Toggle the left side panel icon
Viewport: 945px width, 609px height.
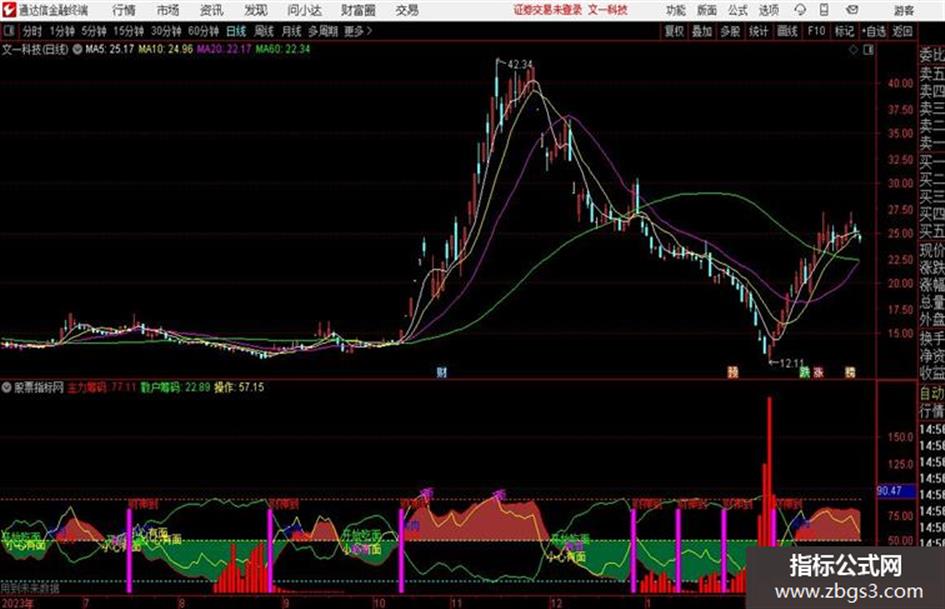click(8, 31)
